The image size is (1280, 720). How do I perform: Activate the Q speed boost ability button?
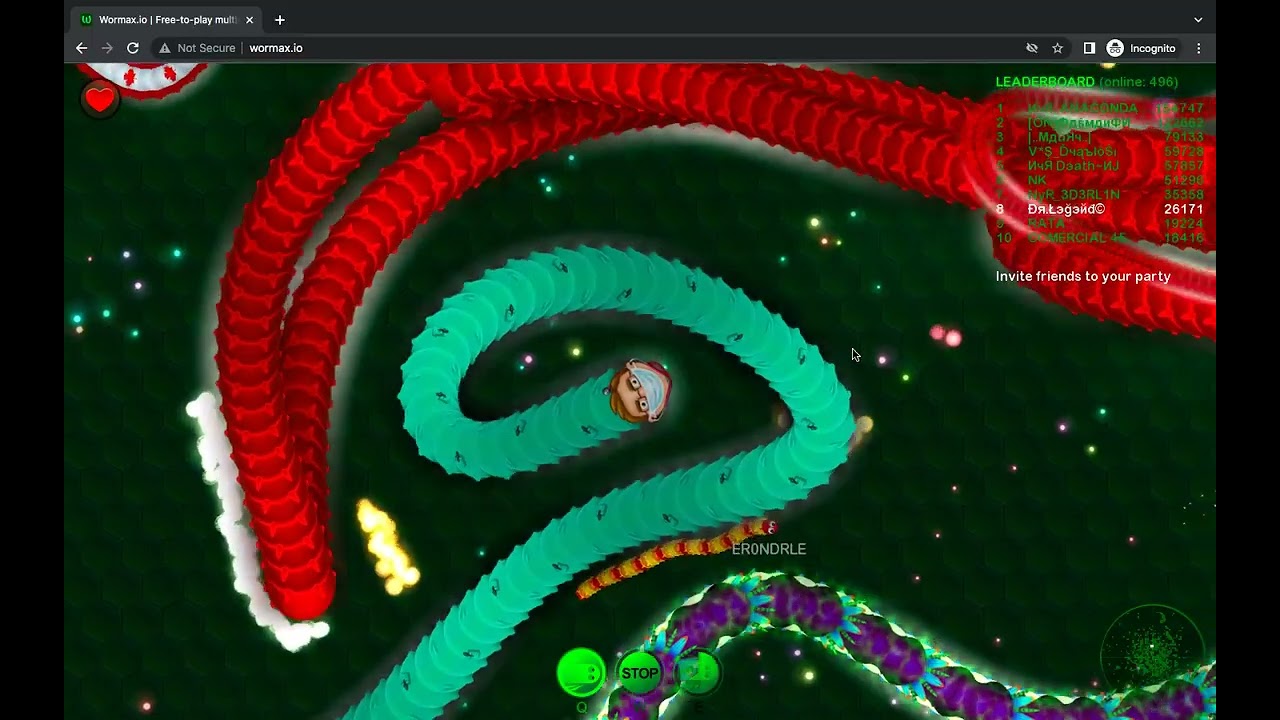[581, 672]
